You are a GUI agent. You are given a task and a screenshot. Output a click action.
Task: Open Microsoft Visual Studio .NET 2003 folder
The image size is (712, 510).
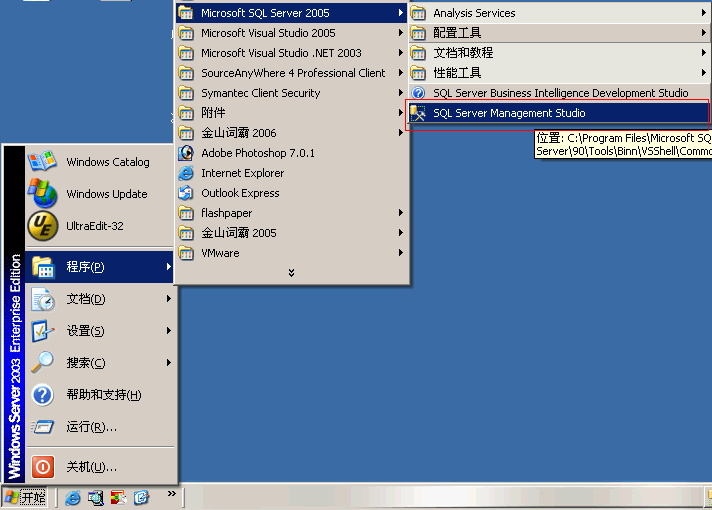click(x=291, y=53)
